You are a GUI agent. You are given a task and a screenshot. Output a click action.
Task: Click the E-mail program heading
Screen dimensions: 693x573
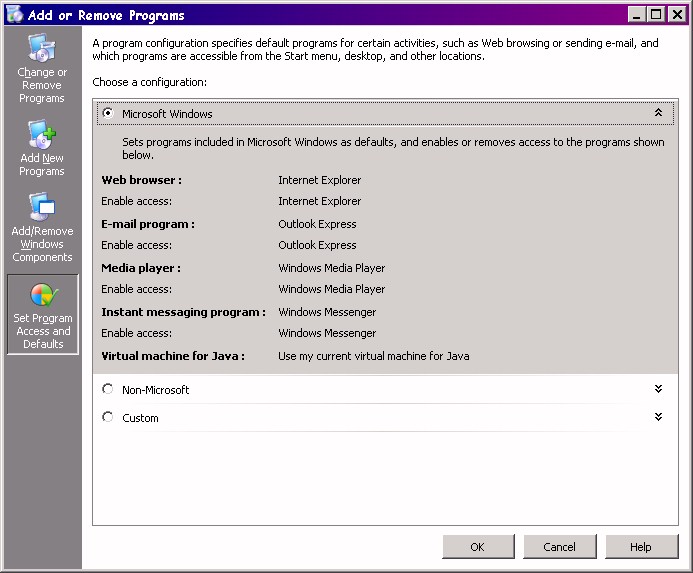[x=148, y=224]
